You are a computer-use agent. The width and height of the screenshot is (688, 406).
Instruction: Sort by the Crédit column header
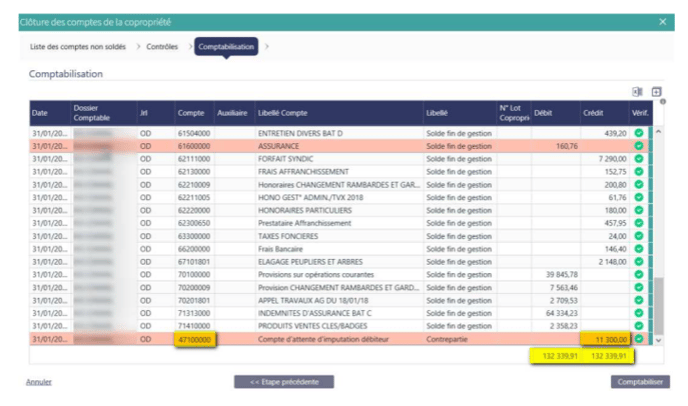(x=594, y=114)
